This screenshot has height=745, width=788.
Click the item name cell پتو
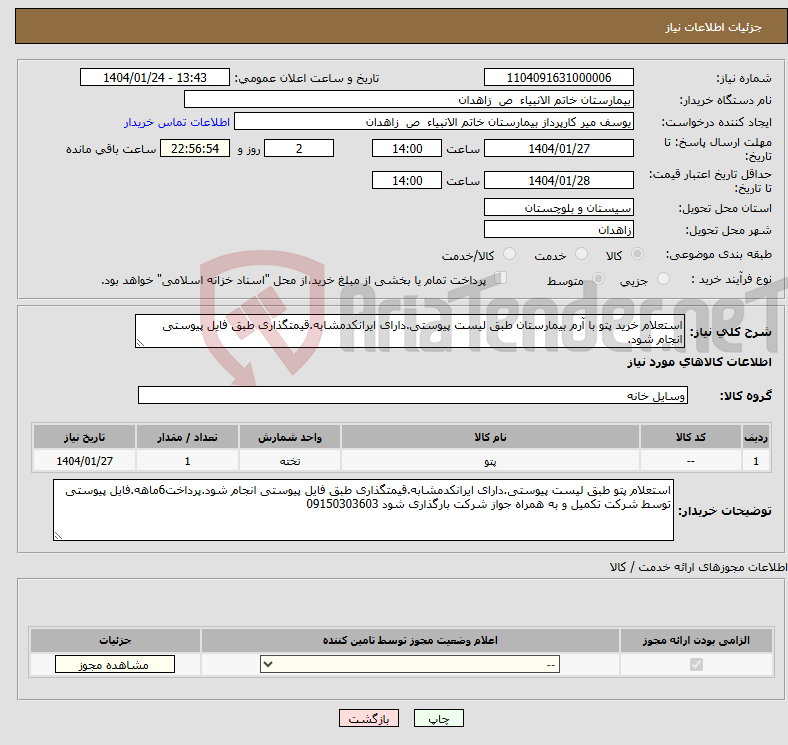tap(490, 460)
